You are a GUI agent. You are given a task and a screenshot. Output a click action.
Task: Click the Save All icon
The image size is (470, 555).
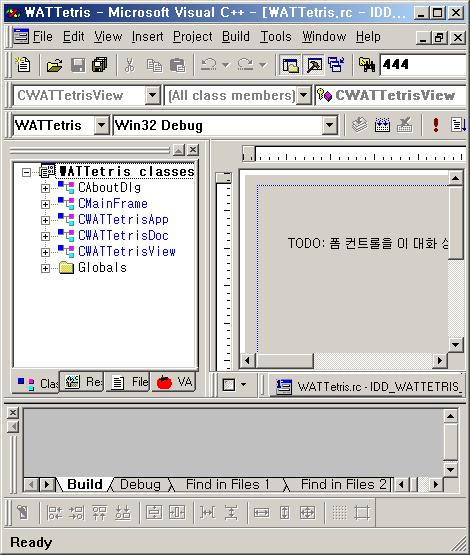coord(100,65)
